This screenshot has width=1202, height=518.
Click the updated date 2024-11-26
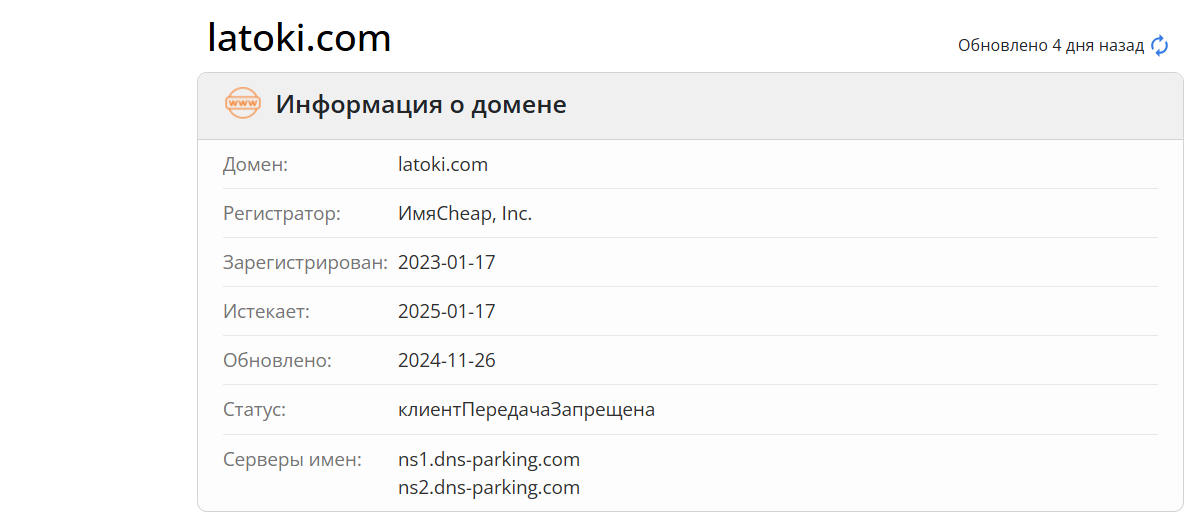447,360
